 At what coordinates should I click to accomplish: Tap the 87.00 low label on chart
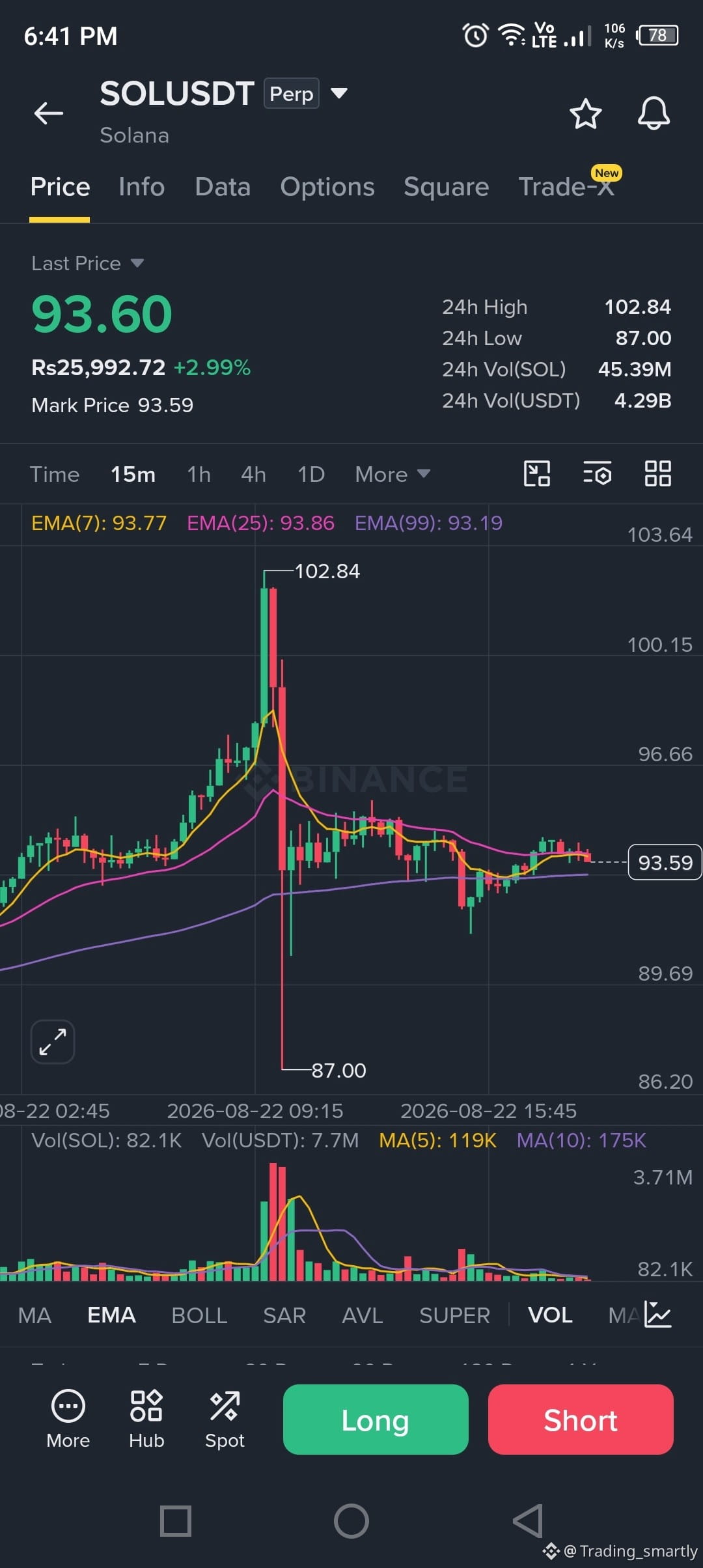[339, 1071]
